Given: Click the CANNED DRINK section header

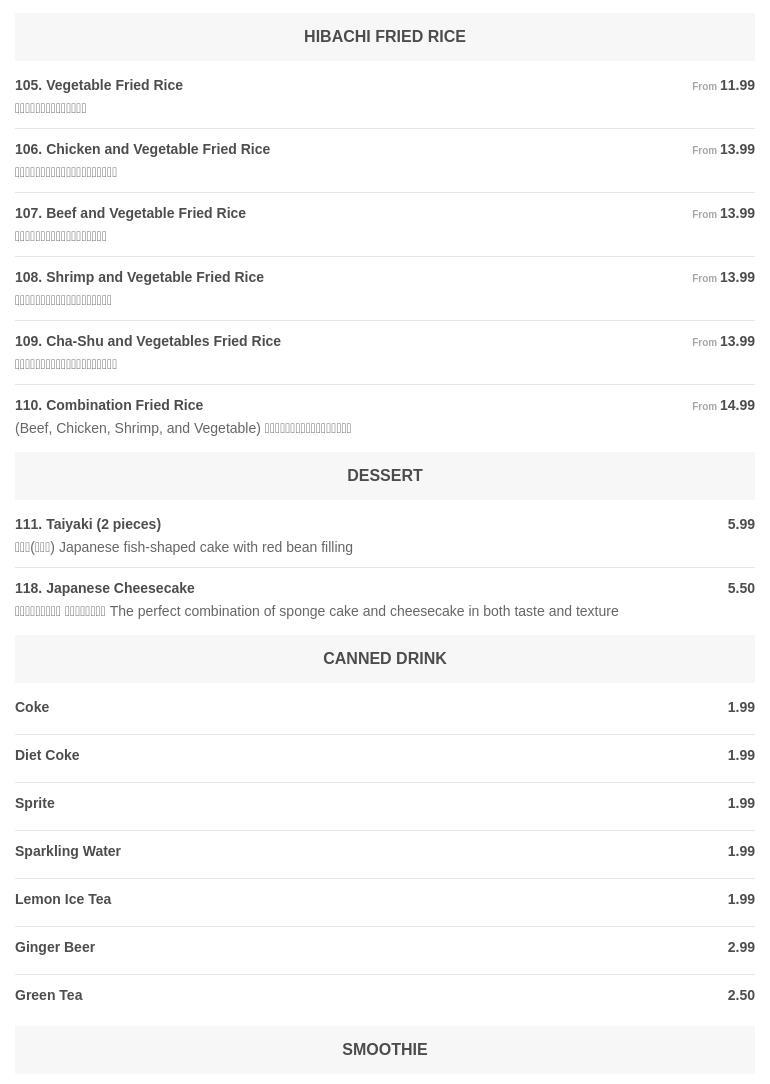Looking at the screenshot, I should point(384,659).
